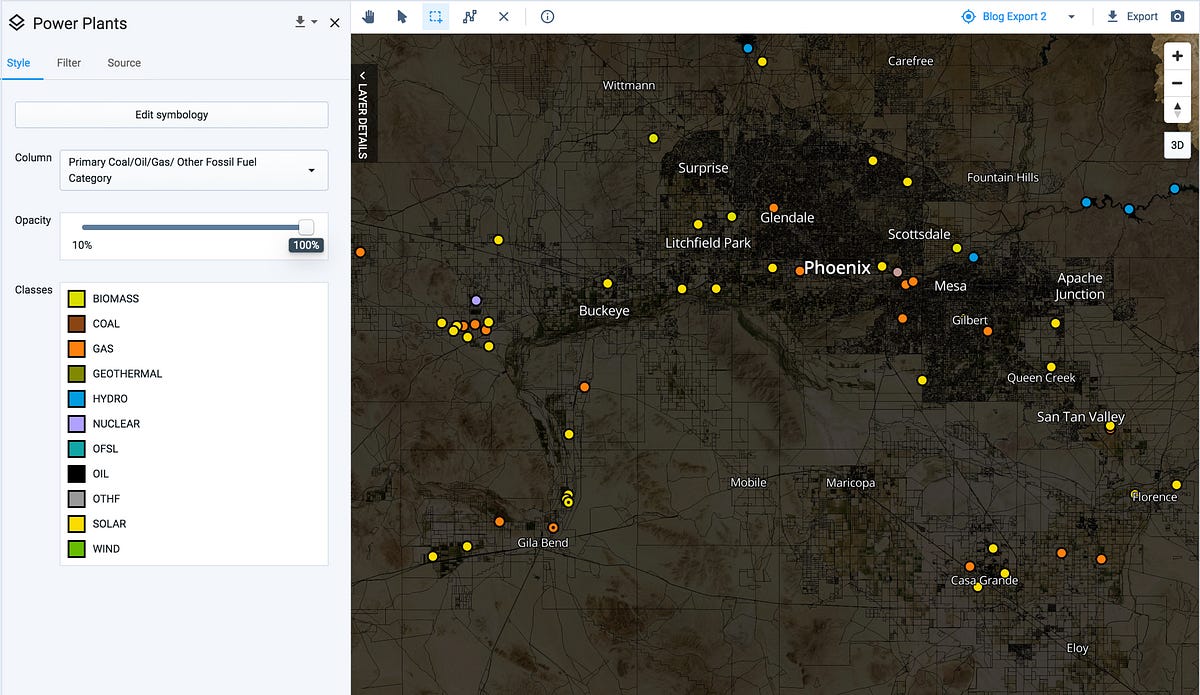This screenshot has width=1200, height=695.
Task: Click the San Tan Valley map label
Action: click(1081, 417)
